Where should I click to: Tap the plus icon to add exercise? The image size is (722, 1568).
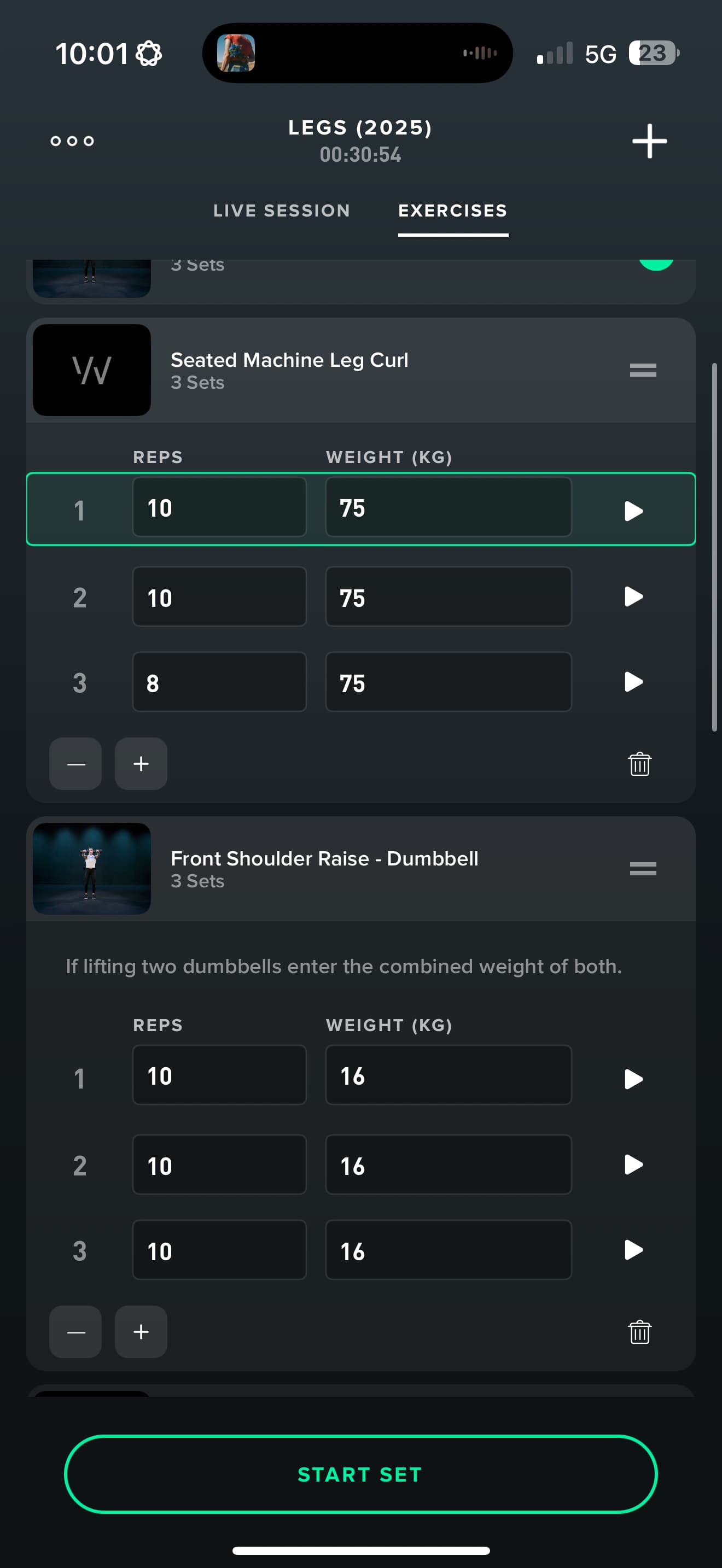click(x=649, y=141)
